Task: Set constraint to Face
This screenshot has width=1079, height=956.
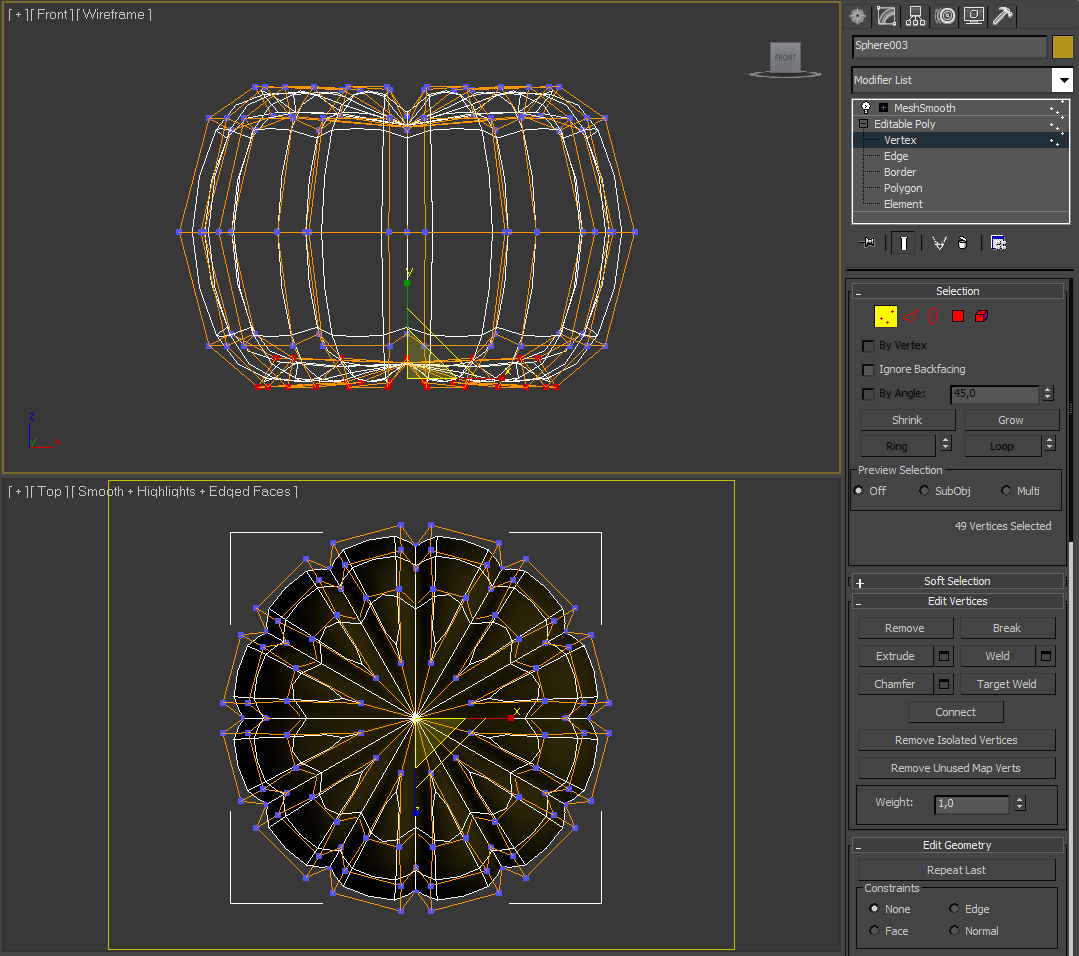Action: (874, 931)
